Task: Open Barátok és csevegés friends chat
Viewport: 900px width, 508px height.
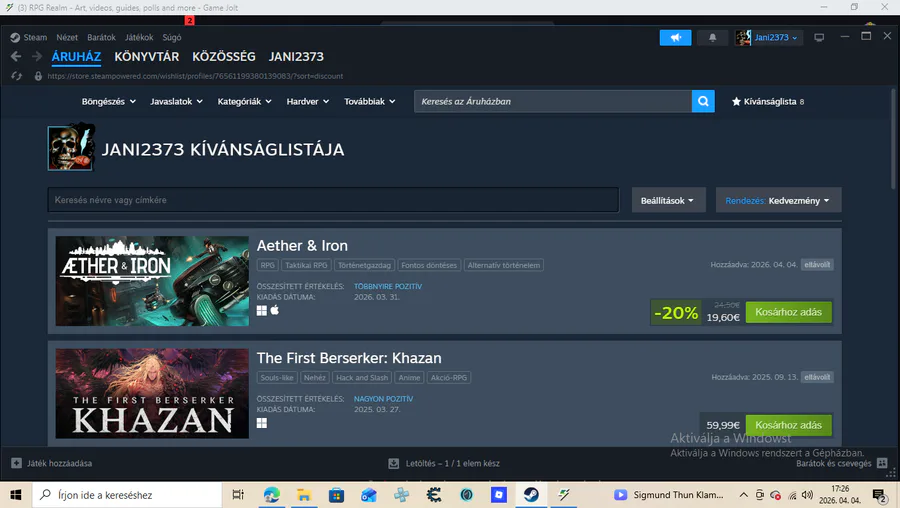Action: point(841,463)
